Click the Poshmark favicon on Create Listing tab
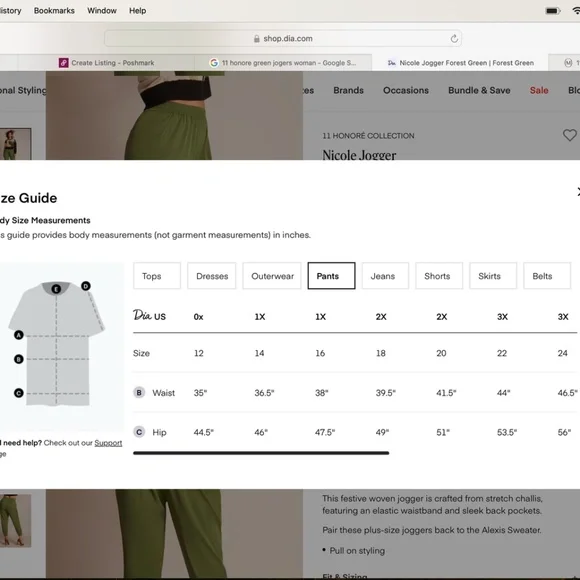 click(64, 63)
